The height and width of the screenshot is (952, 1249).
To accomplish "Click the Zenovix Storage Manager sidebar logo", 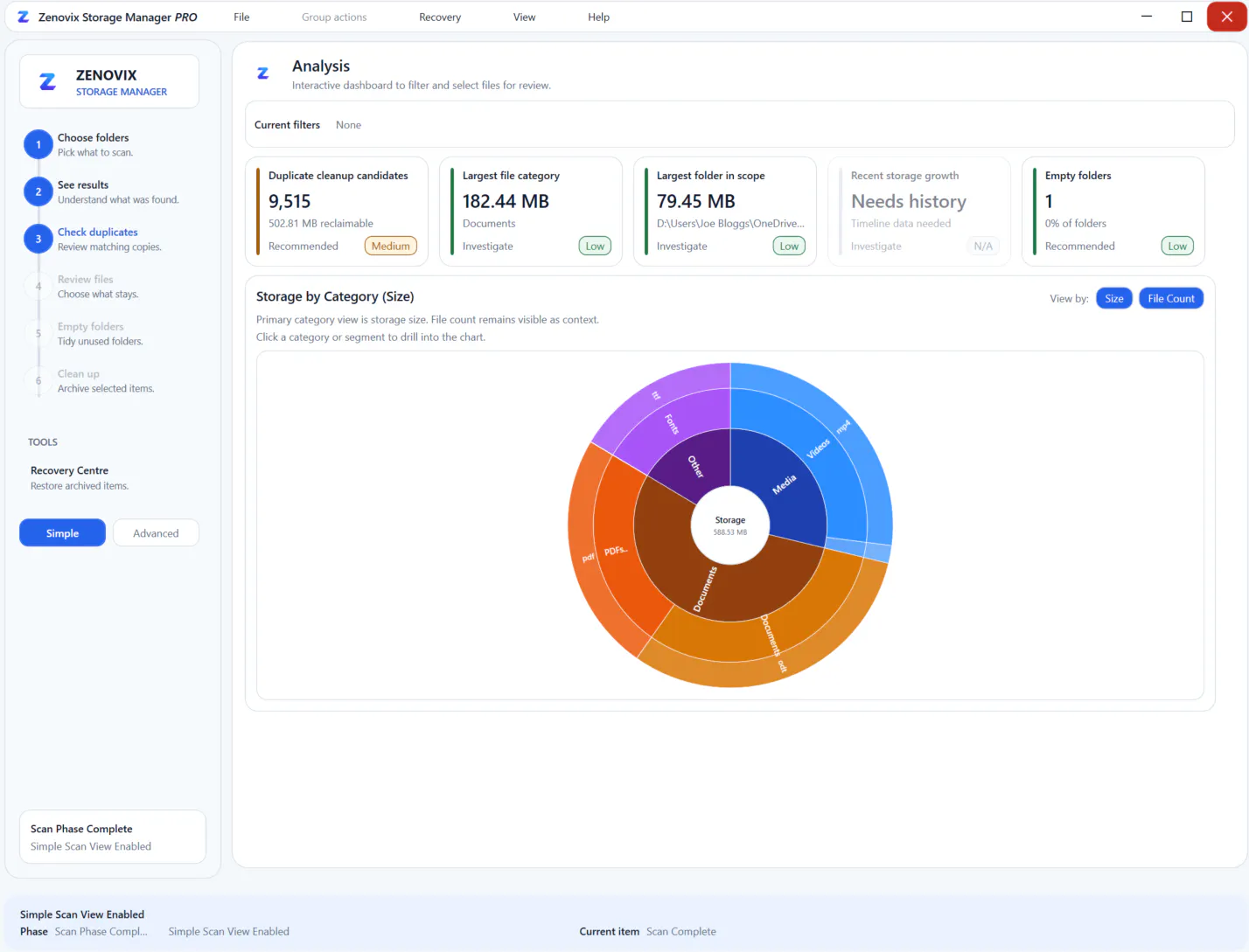I will [x=48, y=82].
